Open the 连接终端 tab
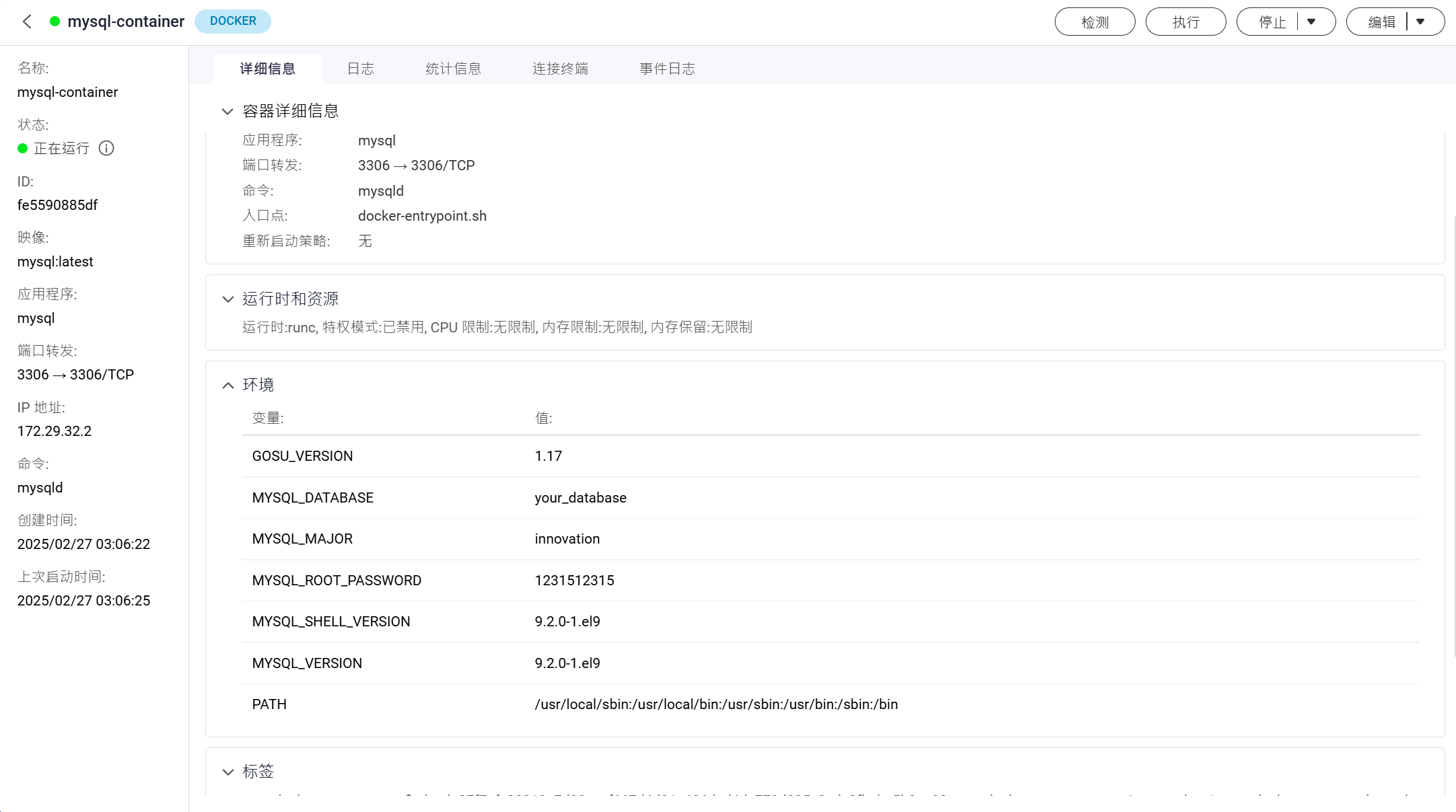The width and height of the screenshot is (1456, 812). tap(560, 69)
